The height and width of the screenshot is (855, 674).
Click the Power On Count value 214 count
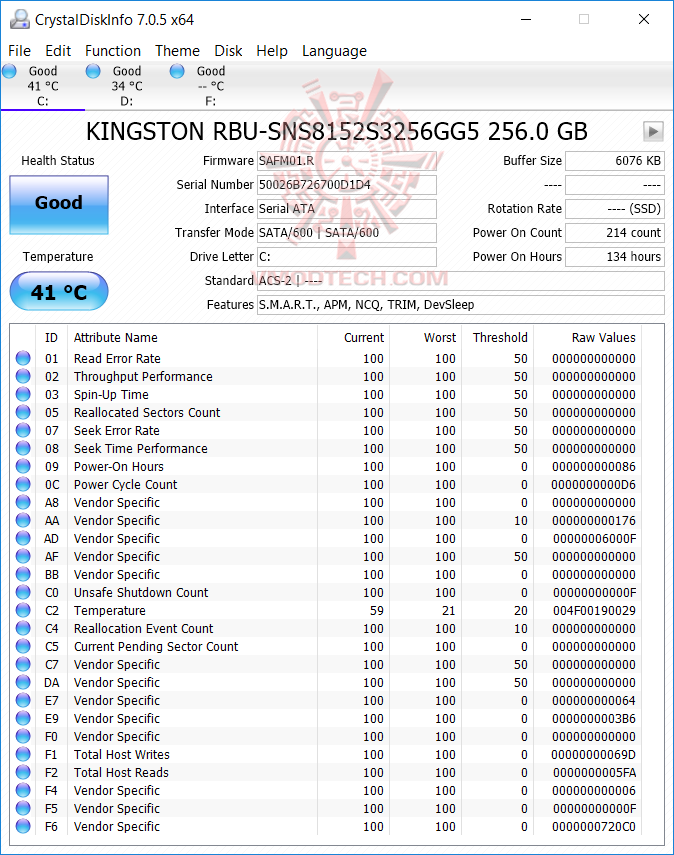615,233
